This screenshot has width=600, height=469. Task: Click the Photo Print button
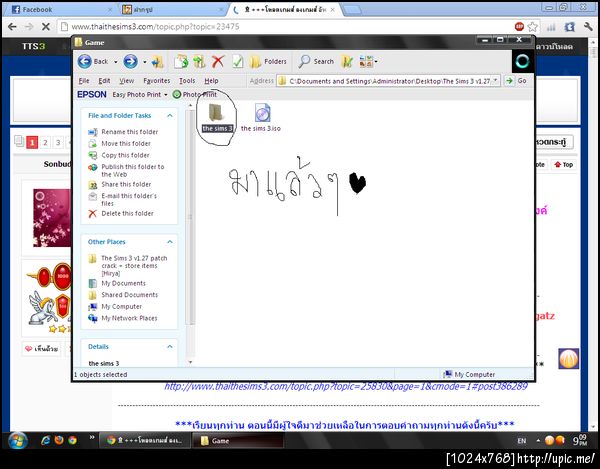click(195, 94)
